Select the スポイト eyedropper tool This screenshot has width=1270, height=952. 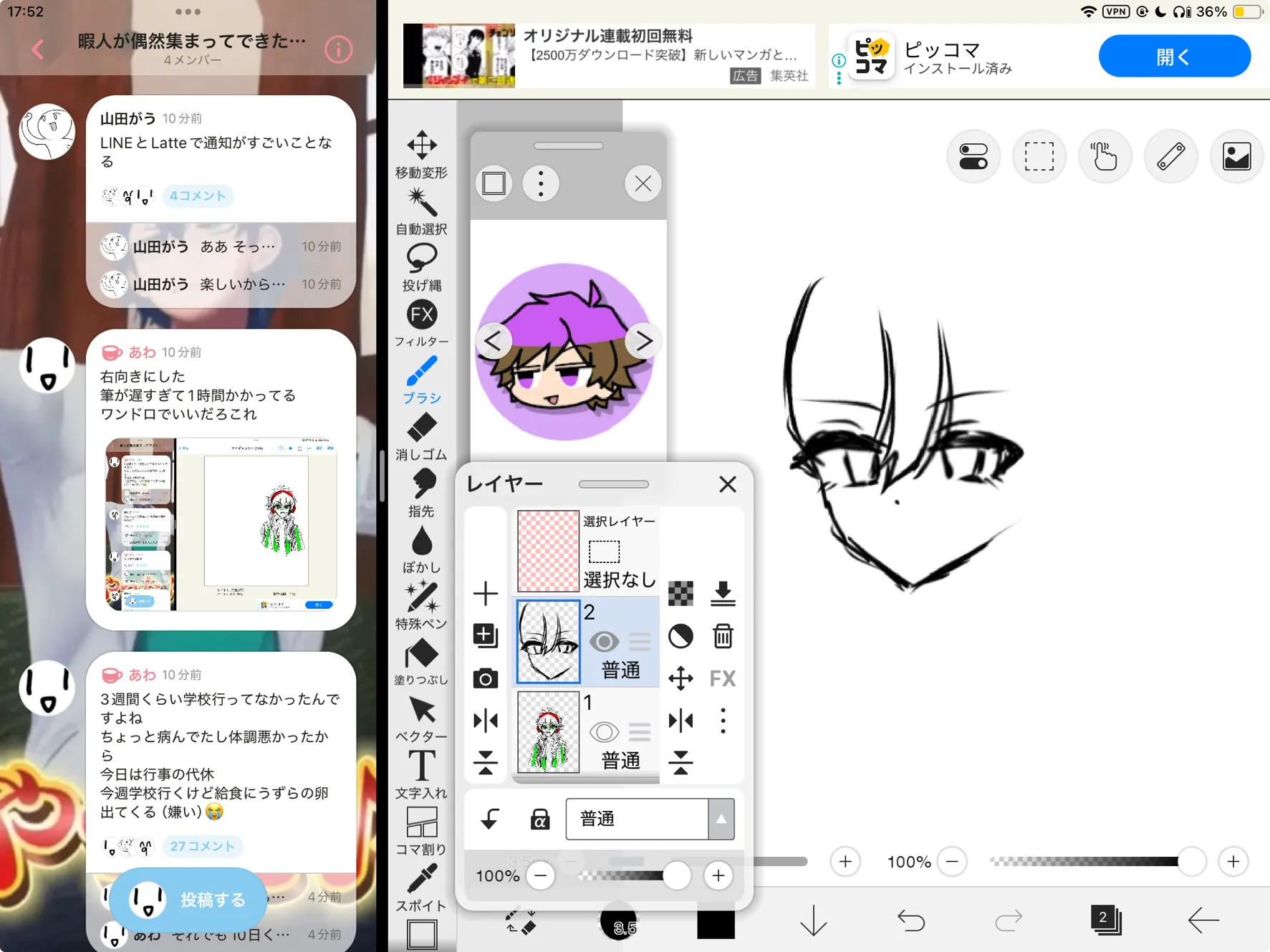[x=421, y=888]
